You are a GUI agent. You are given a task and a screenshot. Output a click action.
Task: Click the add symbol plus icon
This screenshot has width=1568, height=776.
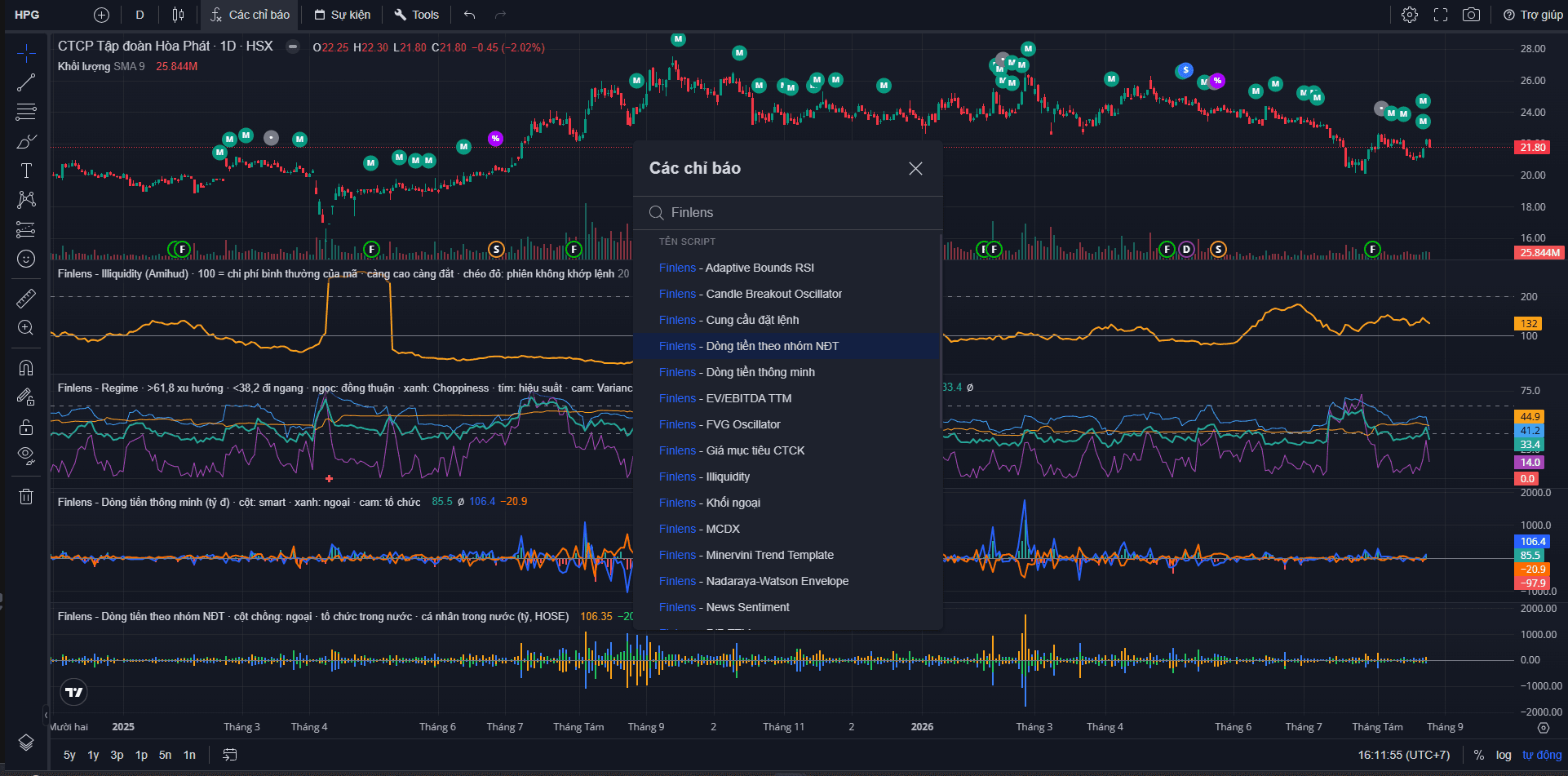coord(101,15)
